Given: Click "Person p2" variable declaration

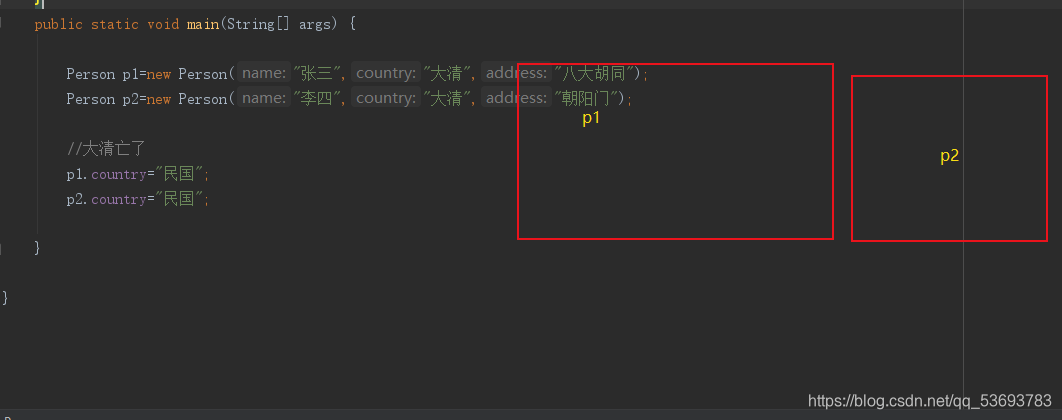Looking at the screenshot, I should (102, 99).
